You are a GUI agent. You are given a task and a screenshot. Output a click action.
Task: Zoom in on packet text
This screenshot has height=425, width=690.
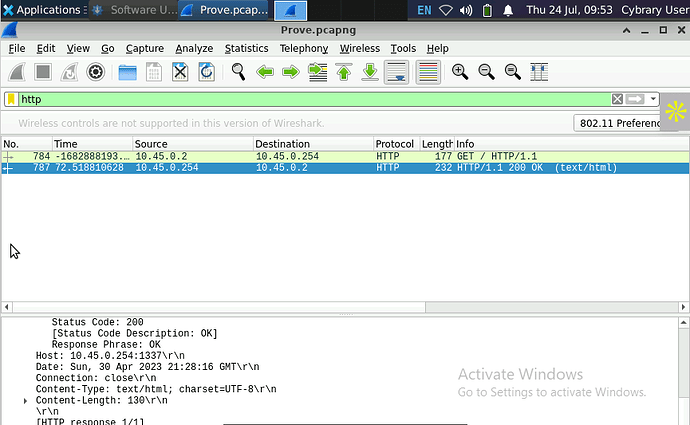[460, 72]
